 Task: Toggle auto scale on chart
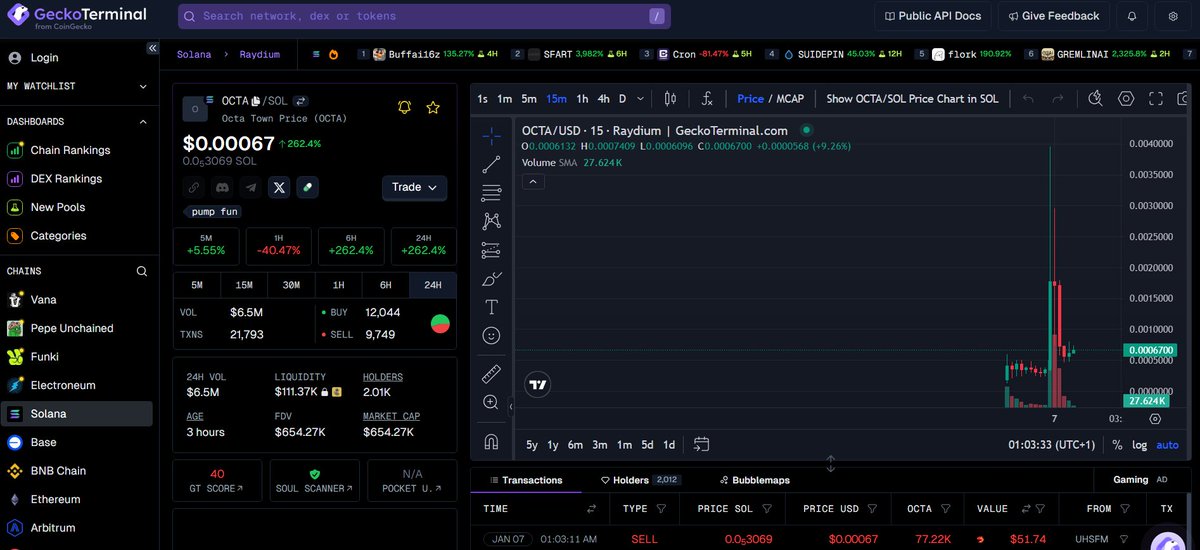coord(1167,445)
